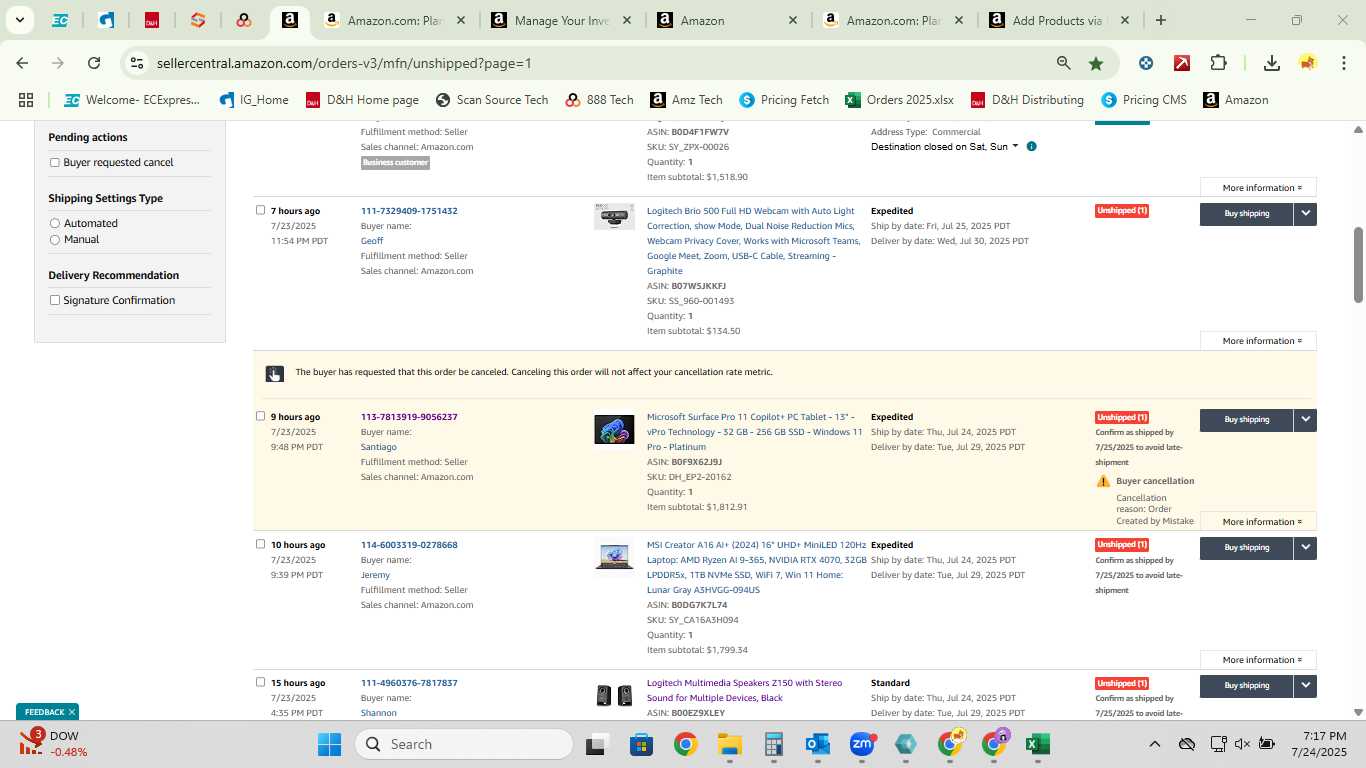Select checkbox for order 111-7329409-1751432

click(261, 210)
